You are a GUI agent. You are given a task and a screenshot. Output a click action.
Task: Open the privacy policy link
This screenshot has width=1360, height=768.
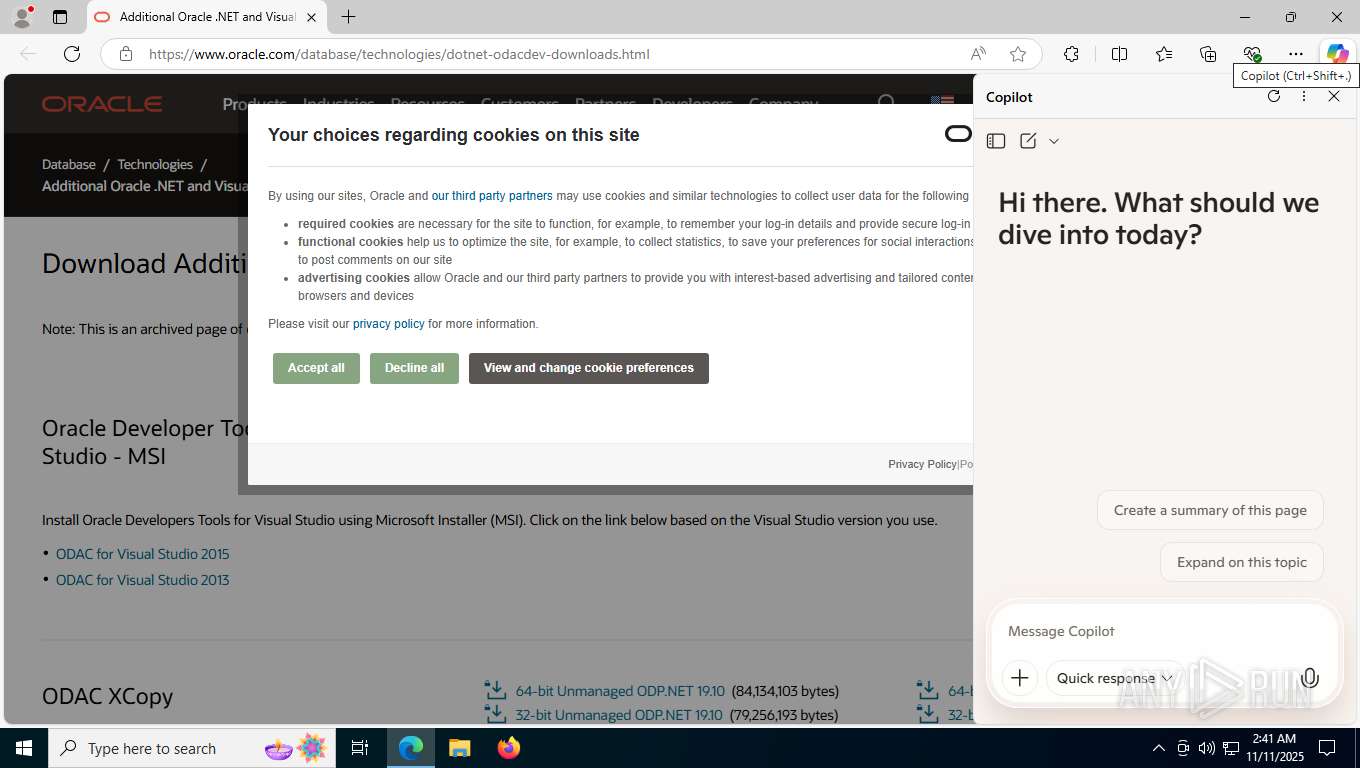(x=389, y=324)
